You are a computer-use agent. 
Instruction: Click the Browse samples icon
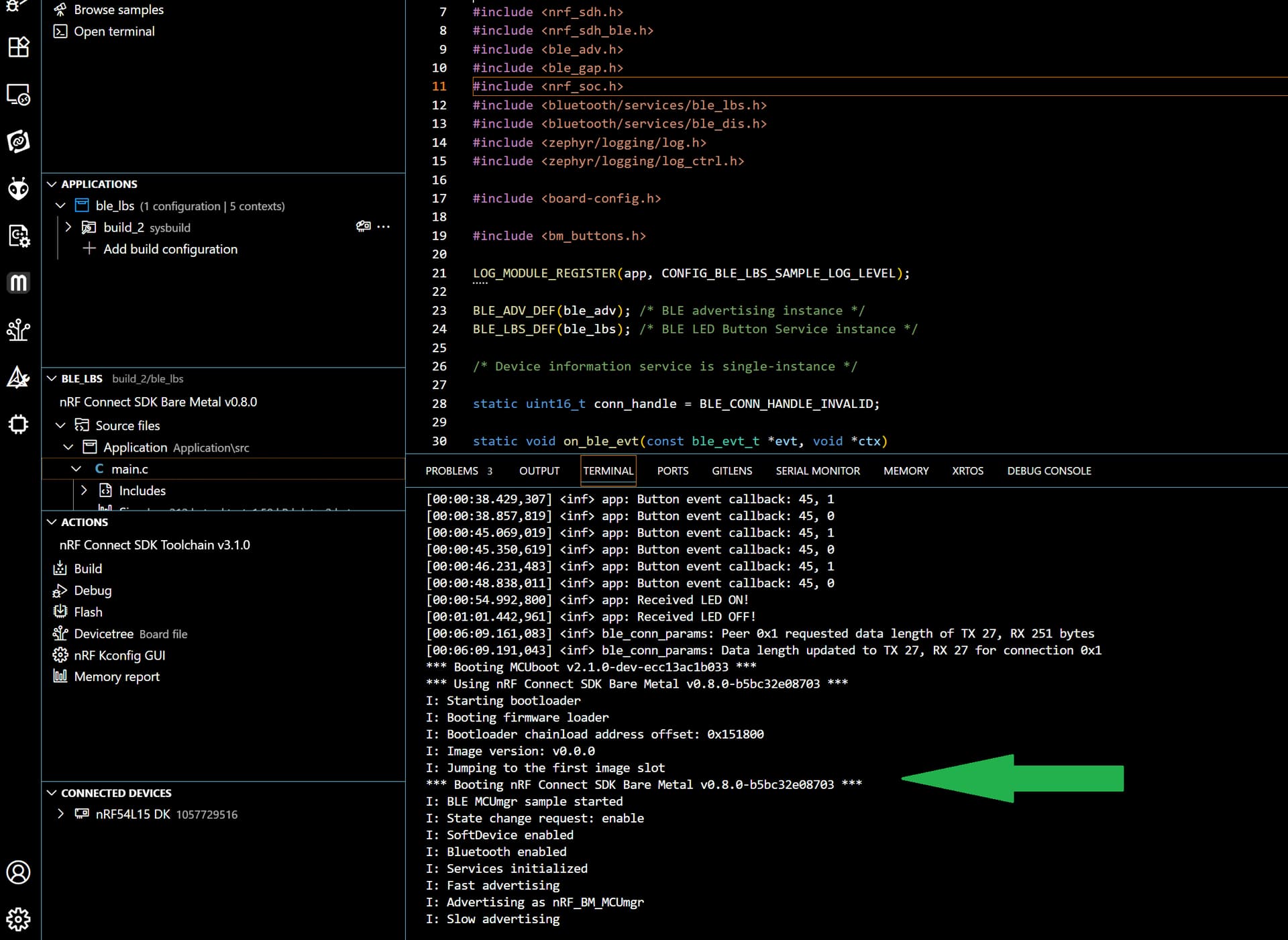click(60, 10)
